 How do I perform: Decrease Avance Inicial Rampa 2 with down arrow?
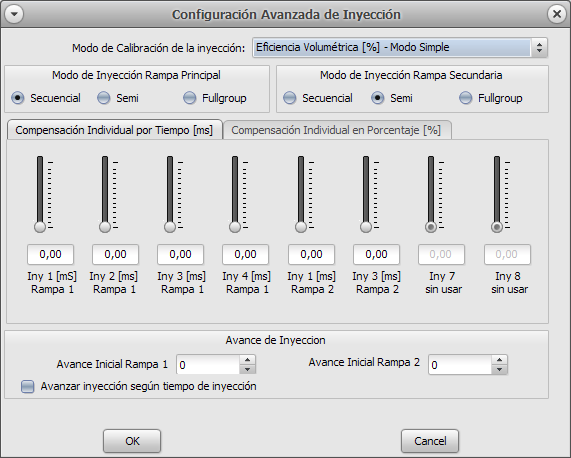tap(499, 369)
